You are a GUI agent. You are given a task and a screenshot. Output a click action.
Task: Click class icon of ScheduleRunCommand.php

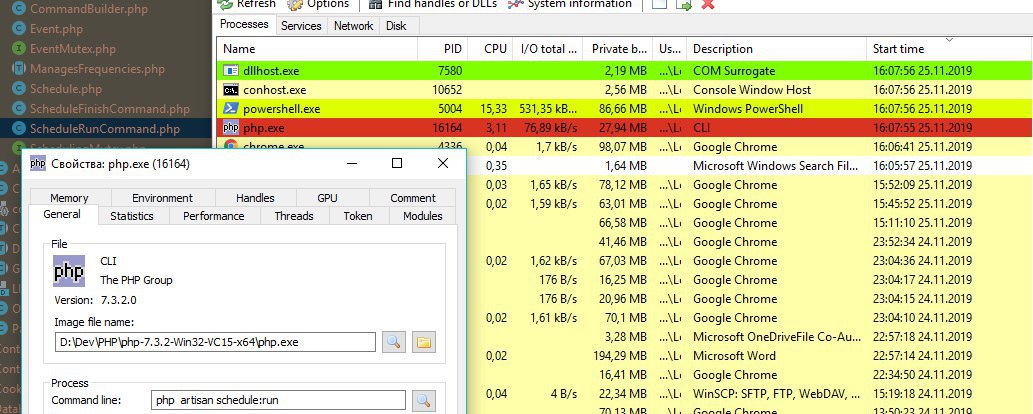pyautogui.click(x=19, y=129)
